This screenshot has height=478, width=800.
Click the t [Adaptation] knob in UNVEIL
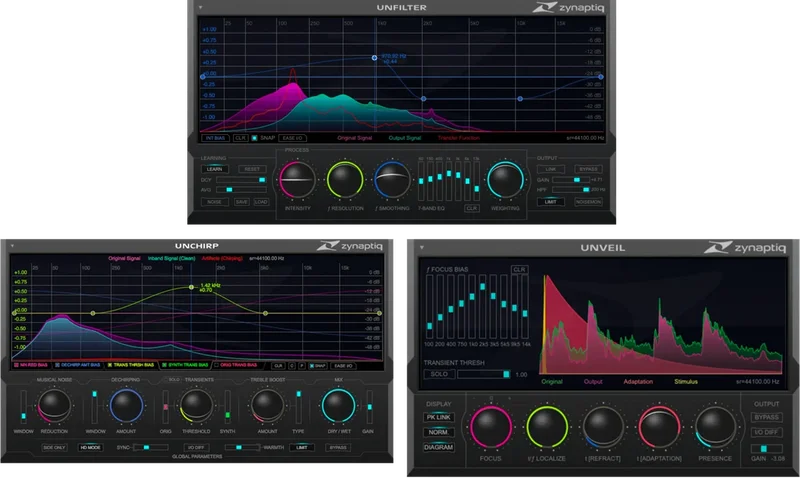coord(659,426)
